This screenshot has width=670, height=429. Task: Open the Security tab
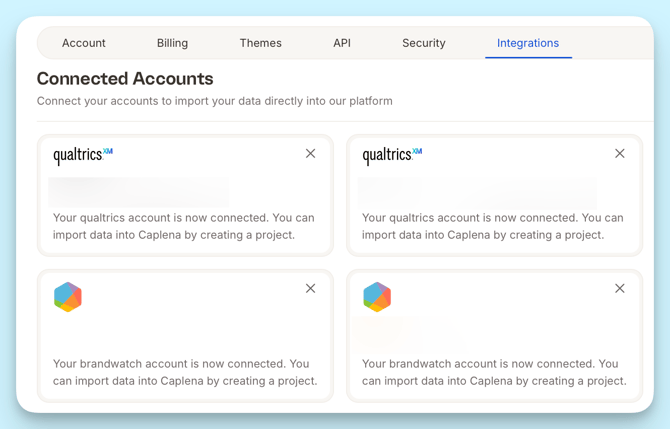[x=424, y=43]
